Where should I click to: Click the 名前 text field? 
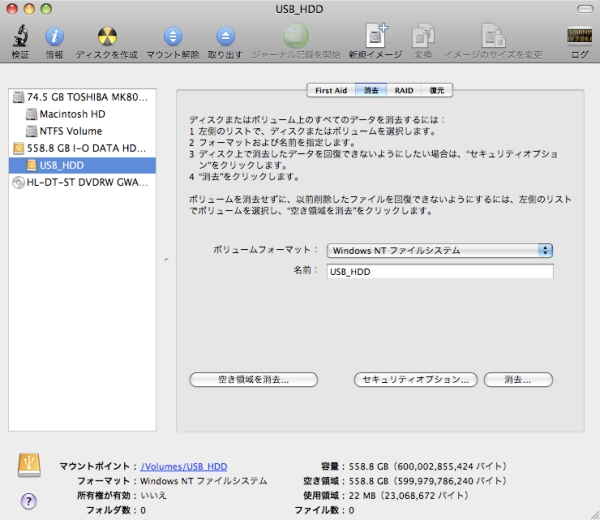(x=439, y=271)
